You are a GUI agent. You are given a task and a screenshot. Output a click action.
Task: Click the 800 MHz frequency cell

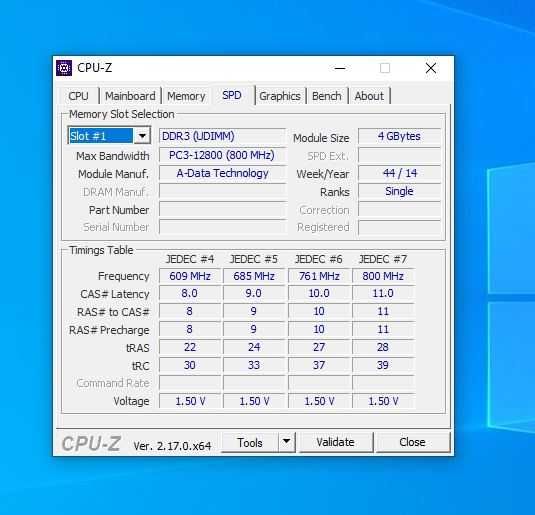coord(383,276)
